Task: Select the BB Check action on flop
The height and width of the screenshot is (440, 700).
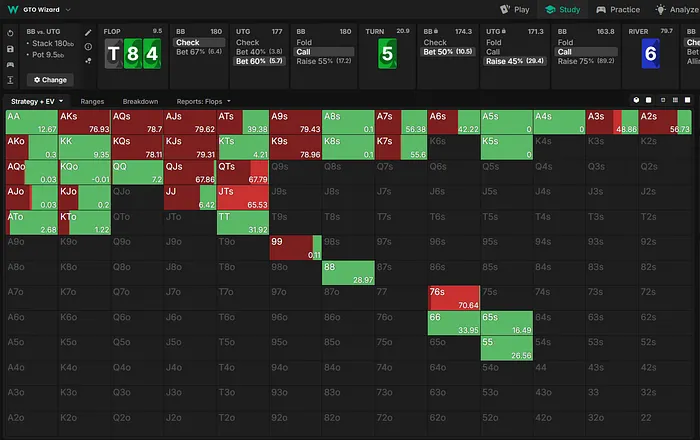Action: tap(188, 43)
